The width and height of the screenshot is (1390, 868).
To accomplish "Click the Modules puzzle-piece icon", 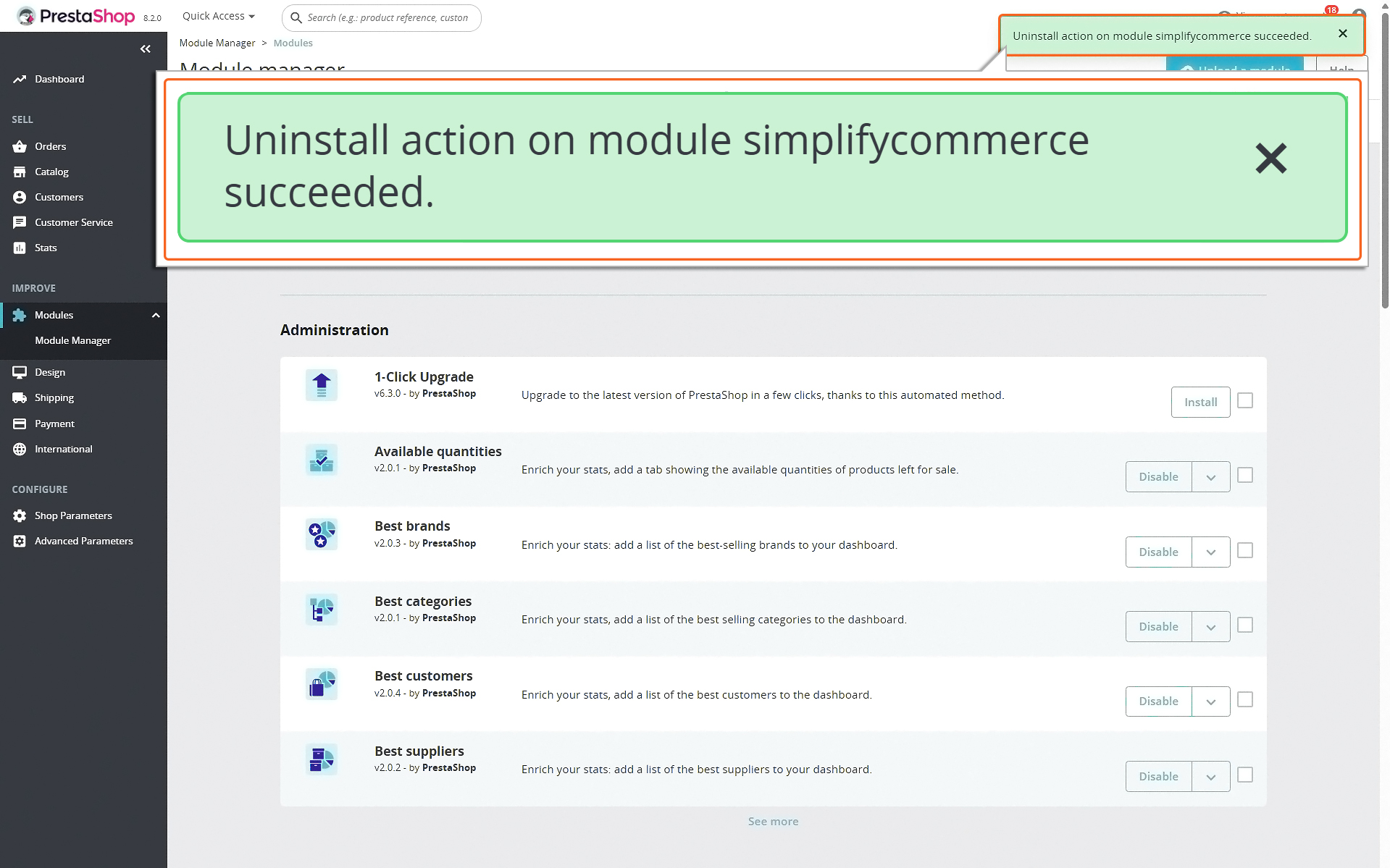I will (x=20, y=315).
